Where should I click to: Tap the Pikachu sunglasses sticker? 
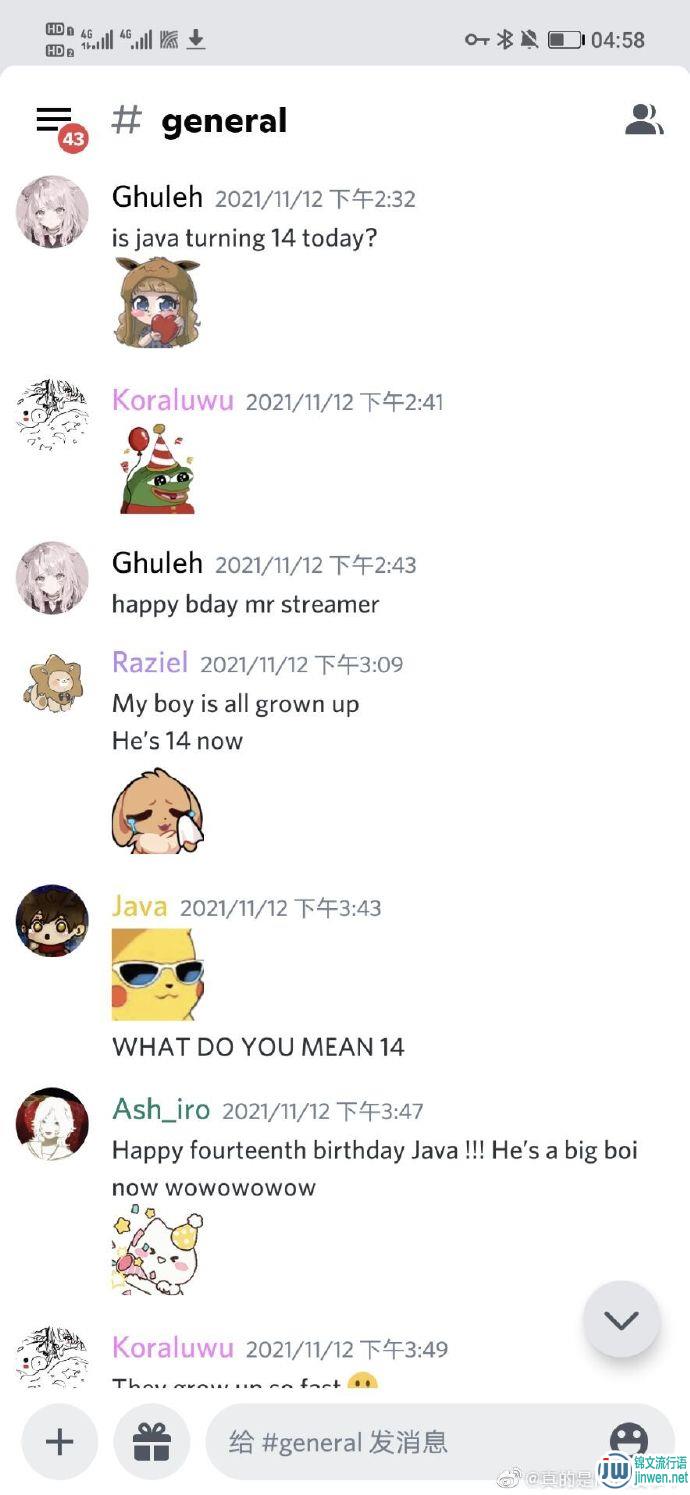pyautogui.click(x=158, y=975)
